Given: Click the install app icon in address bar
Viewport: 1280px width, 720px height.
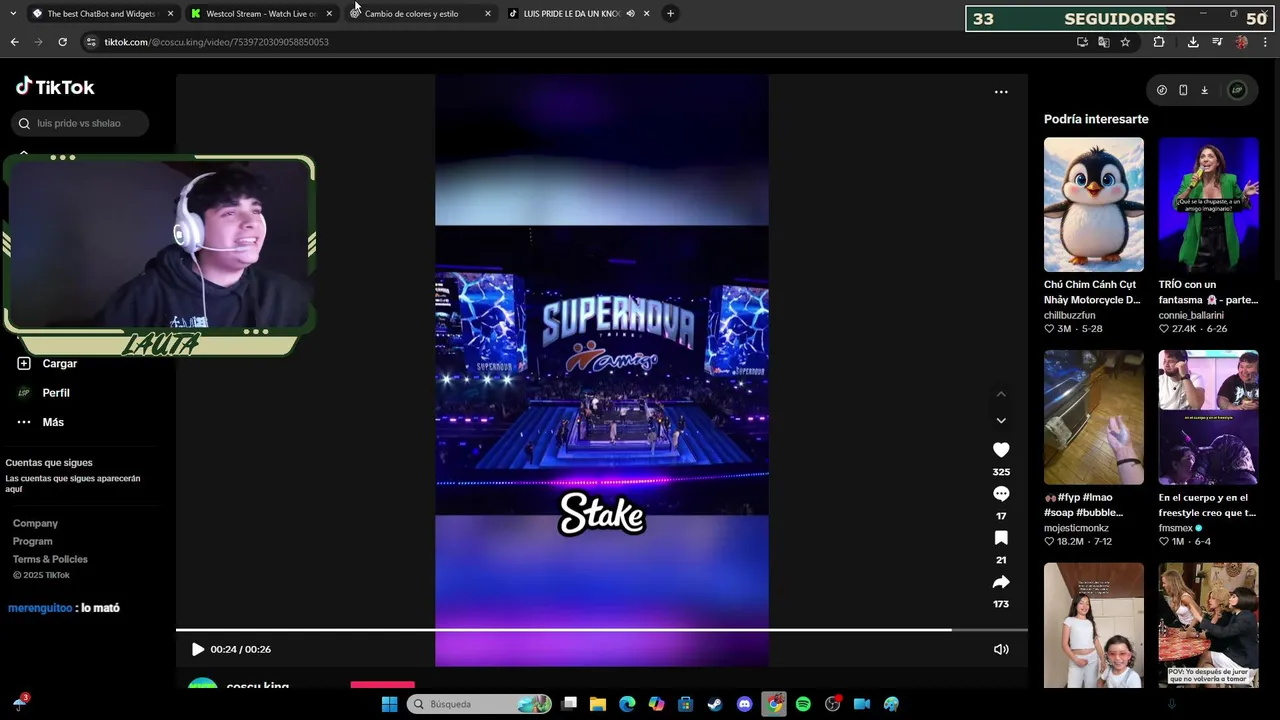Looking at the screenshot, I should point(1082,42).
